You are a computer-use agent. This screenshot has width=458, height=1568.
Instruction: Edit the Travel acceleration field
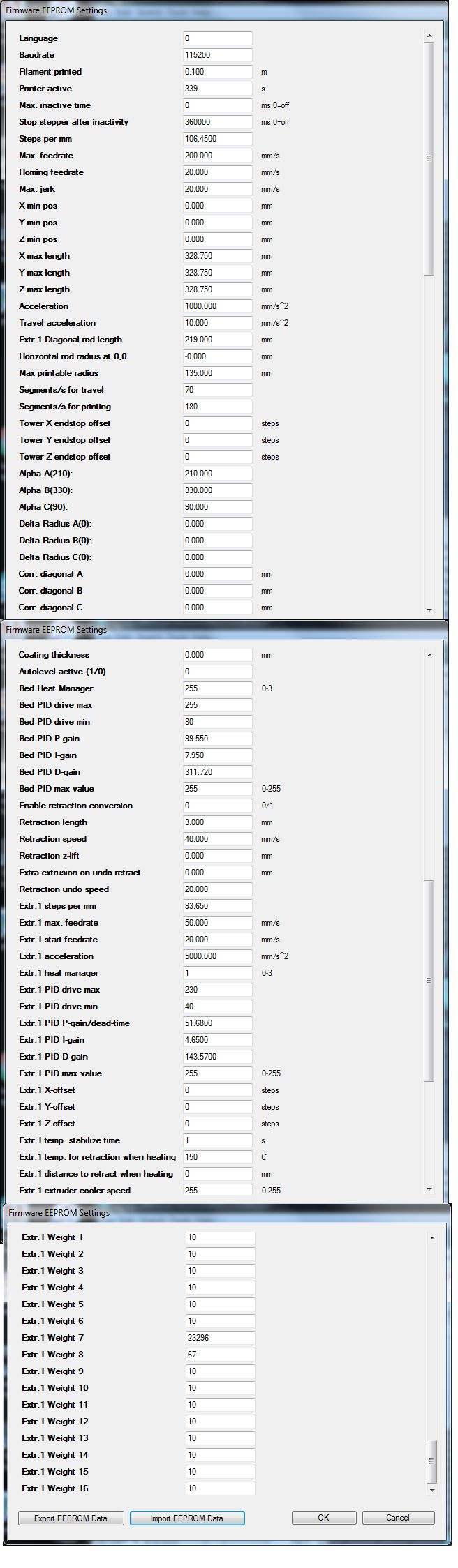point(217,323)
